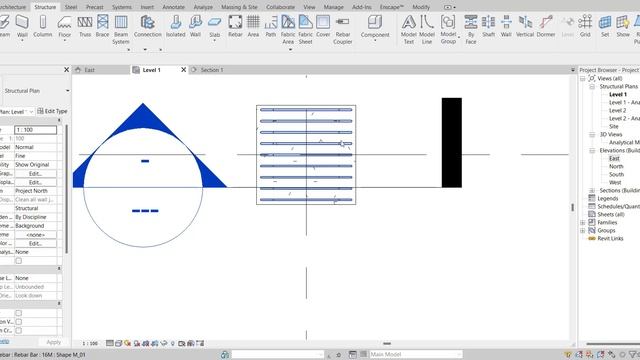
Task: Select Level 2 in Project Browser
Action: click(x=617, y=111)
